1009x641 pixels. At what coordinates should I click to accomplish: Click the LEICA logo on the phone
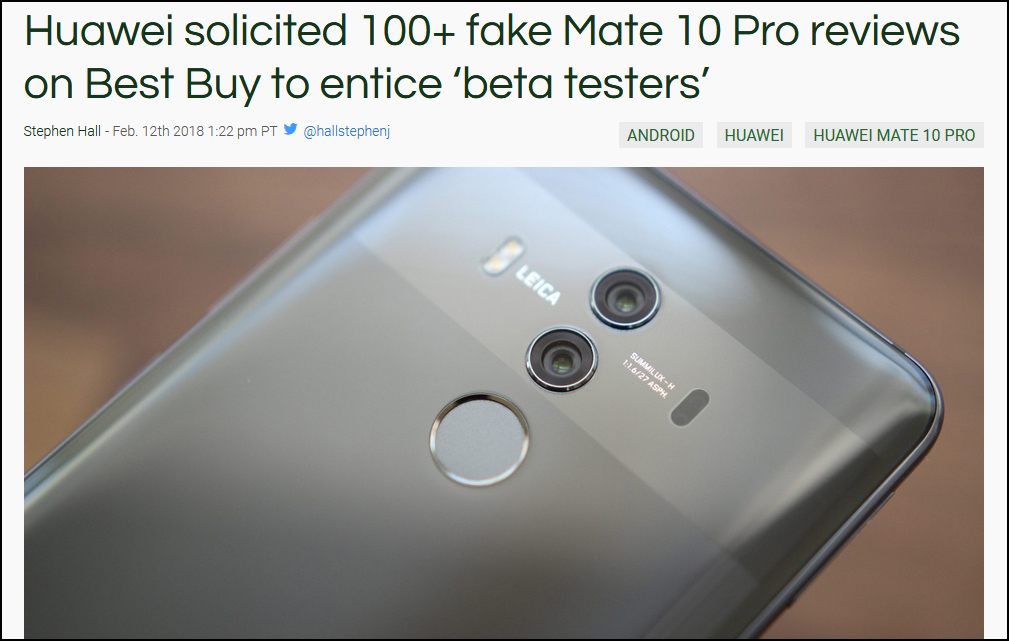tap(538, 285)
